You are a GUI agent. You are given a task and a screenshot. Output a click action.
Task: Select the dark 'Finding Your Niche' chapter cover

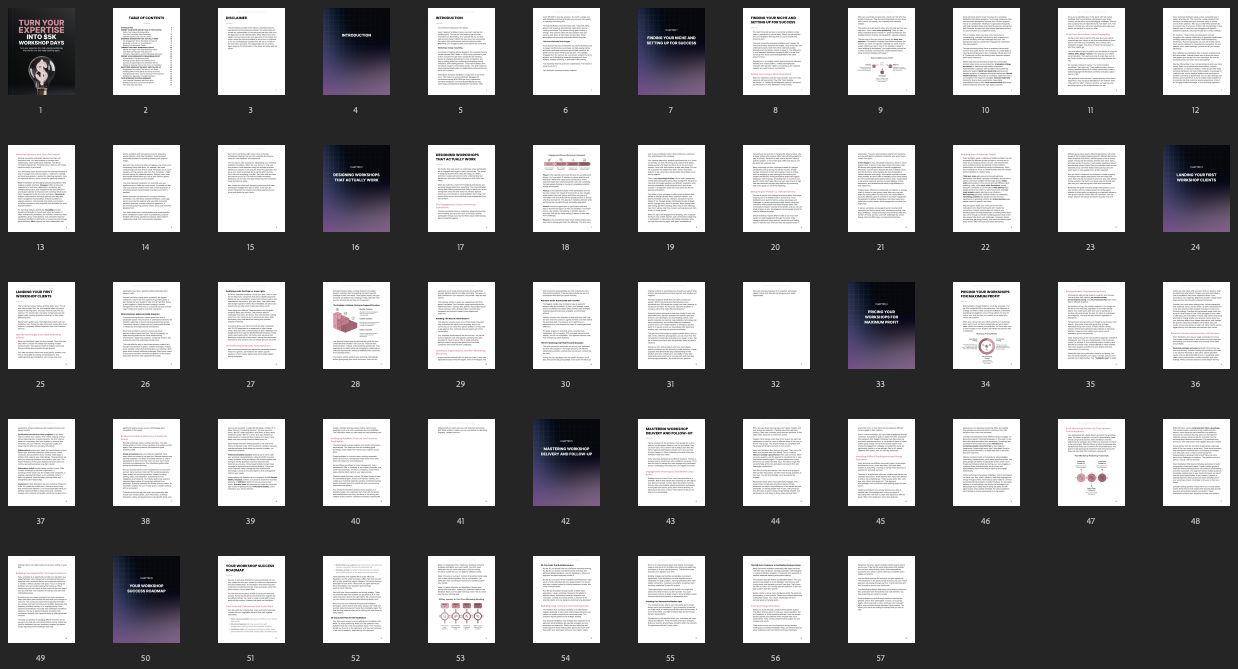click(671, 52)
